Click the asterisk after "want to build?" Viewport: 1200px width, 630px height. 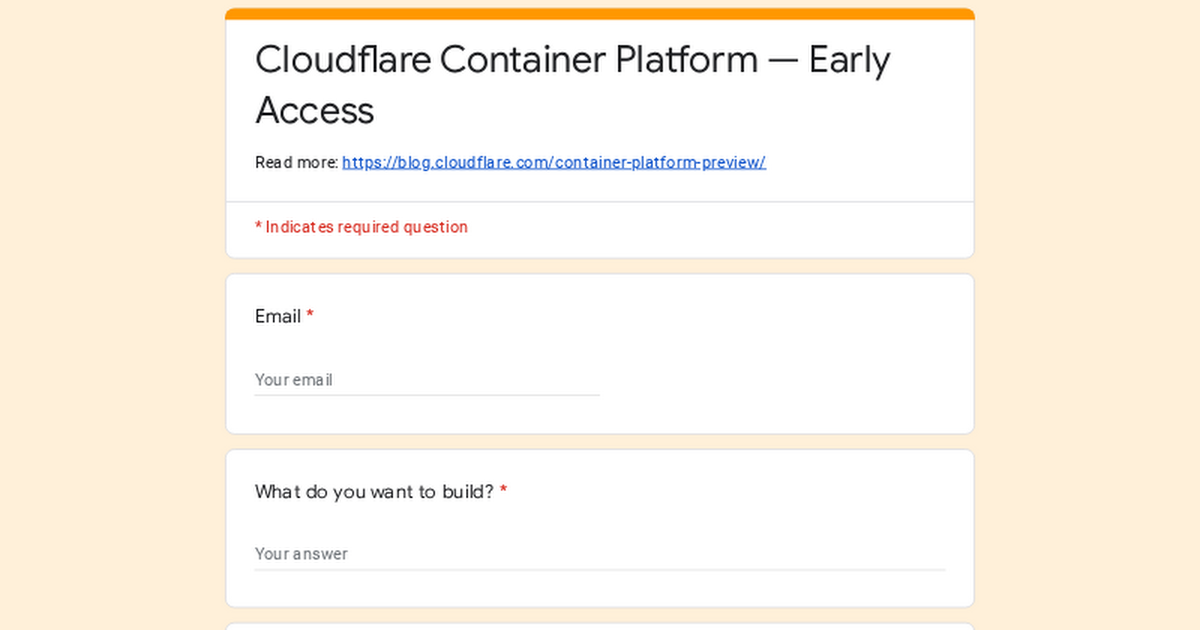(x=504, y=491)
